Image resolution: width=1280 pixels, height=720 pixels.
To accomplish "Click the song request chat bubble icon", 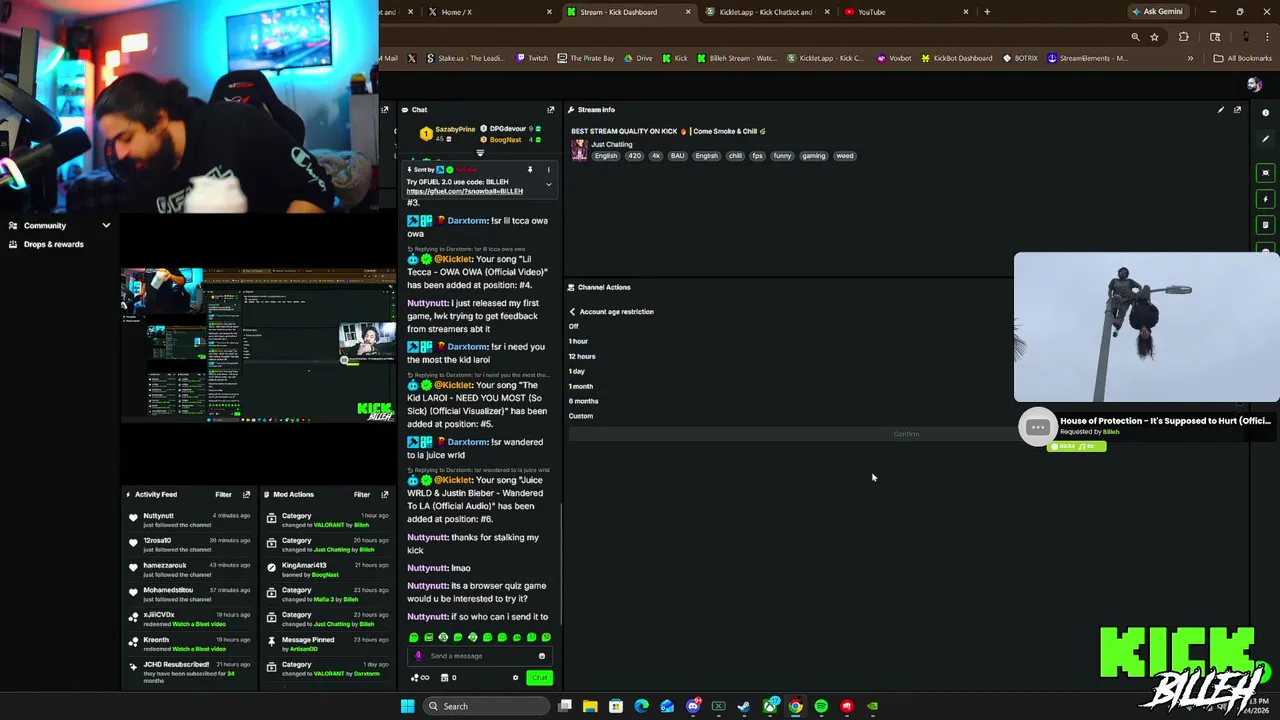I will 1037,427.
